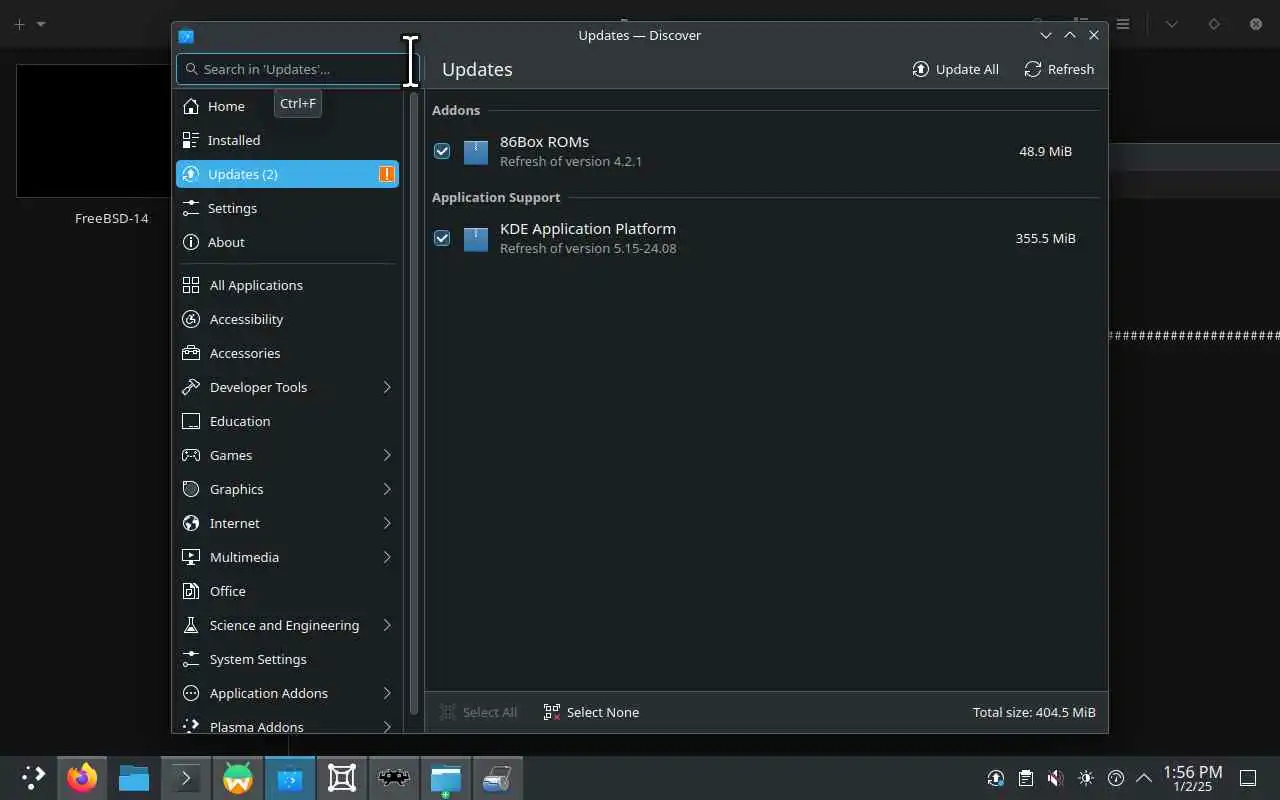This screenshot has width=1280, height=800.
Task: Expand the Developer Tools category chevron
Action: point(387,387)
